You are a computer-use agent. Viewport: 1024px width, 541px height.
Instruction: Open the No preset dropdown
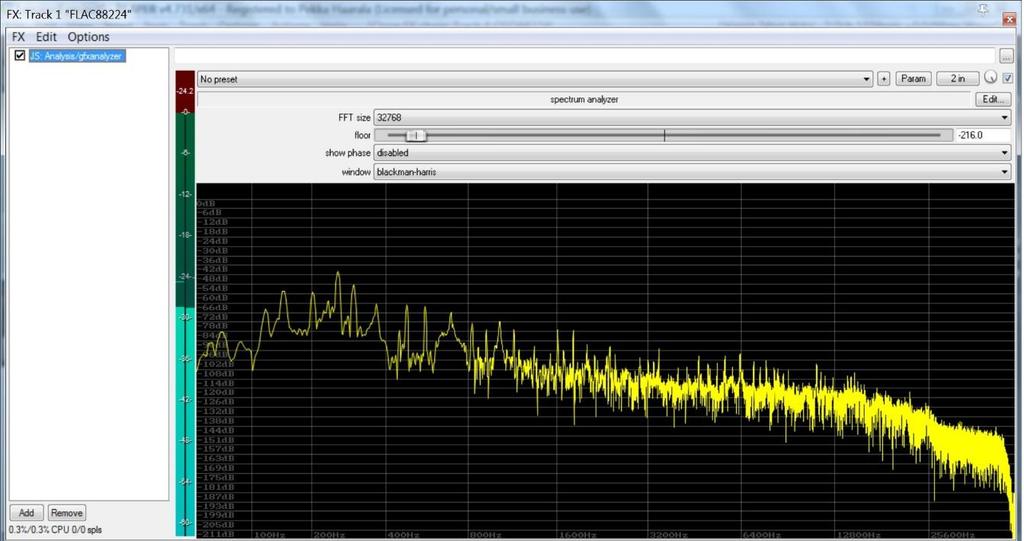tap(535, 79)
